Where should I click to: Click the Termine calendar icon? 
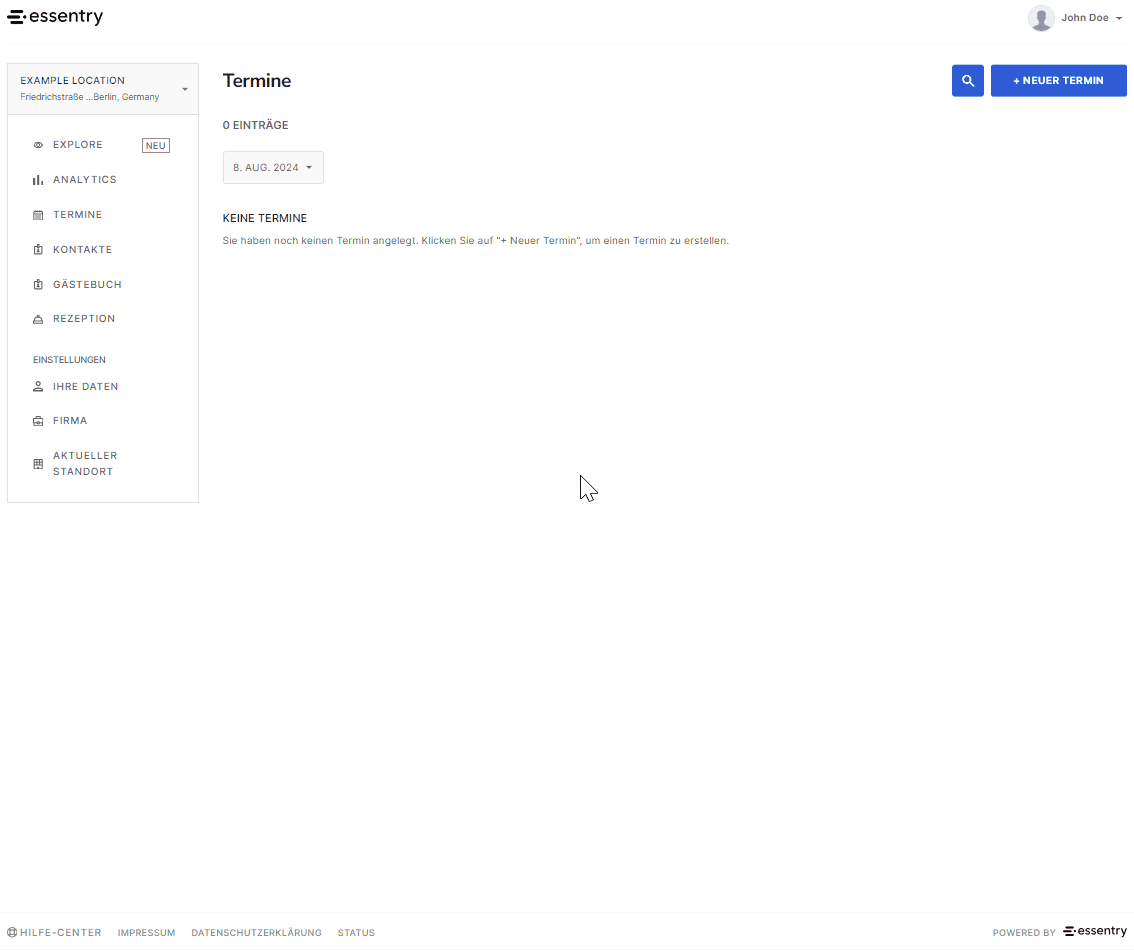(38, 215)
